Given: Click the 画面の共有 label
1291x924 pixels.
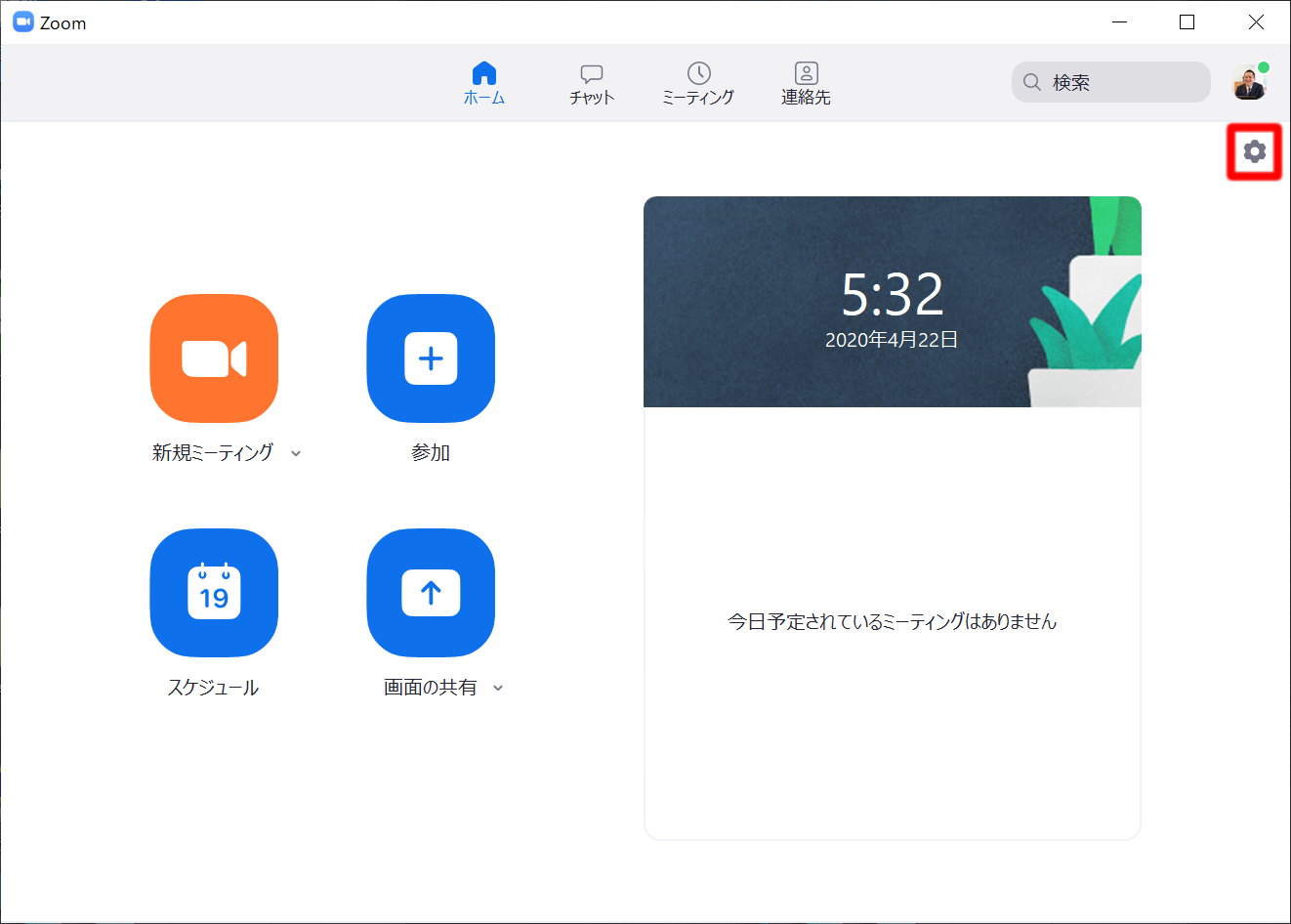Looking at the screenshot, I should tap(431, 687).
